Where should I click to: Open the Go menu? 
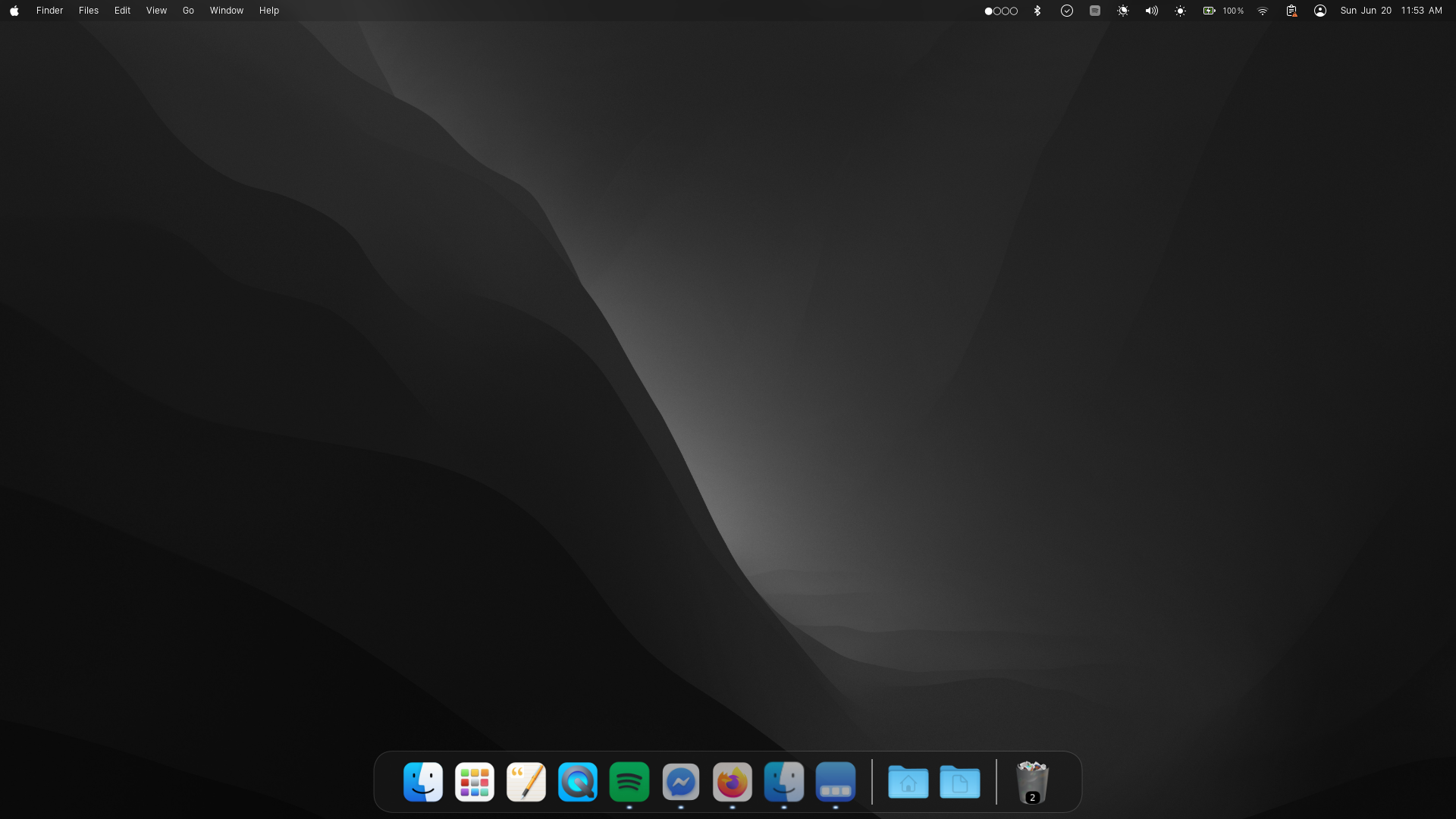pyautogui.click(x=188, y=11)
